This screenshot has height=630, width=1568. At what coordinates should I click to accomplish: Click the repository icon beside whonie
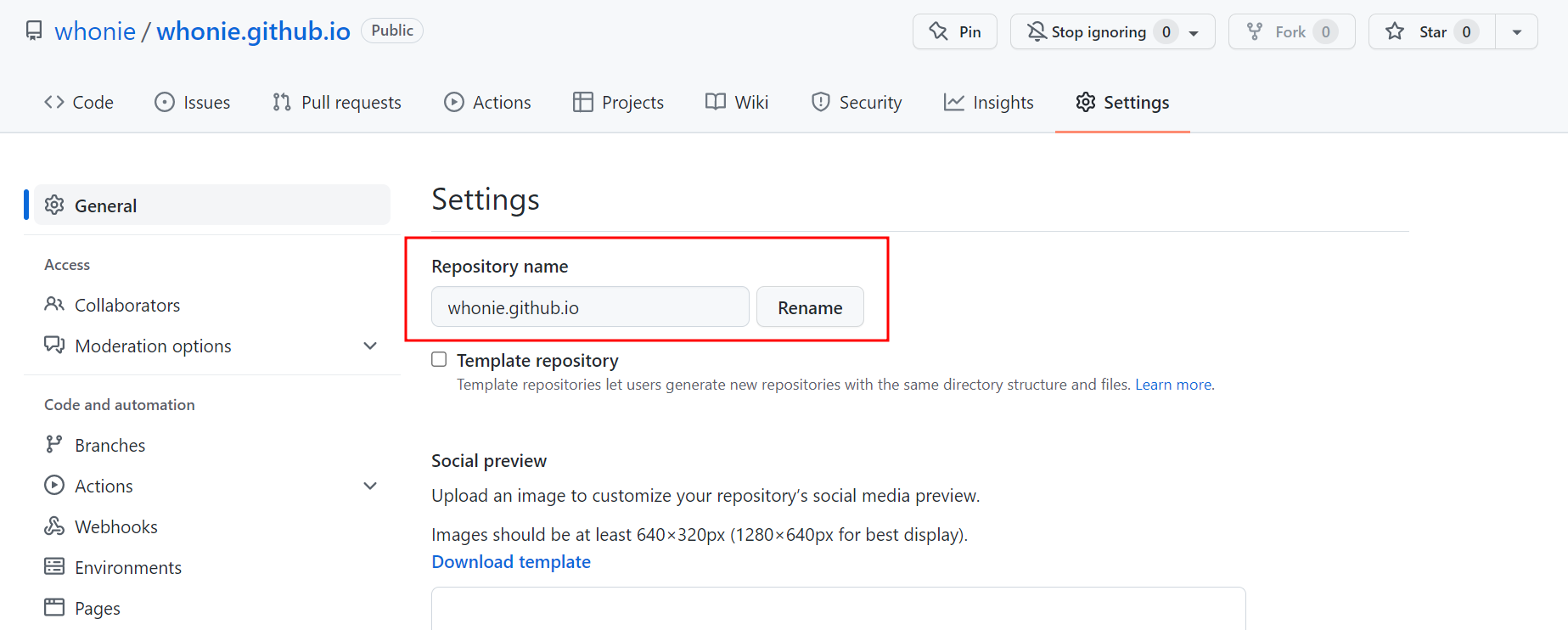pos(34,31)
